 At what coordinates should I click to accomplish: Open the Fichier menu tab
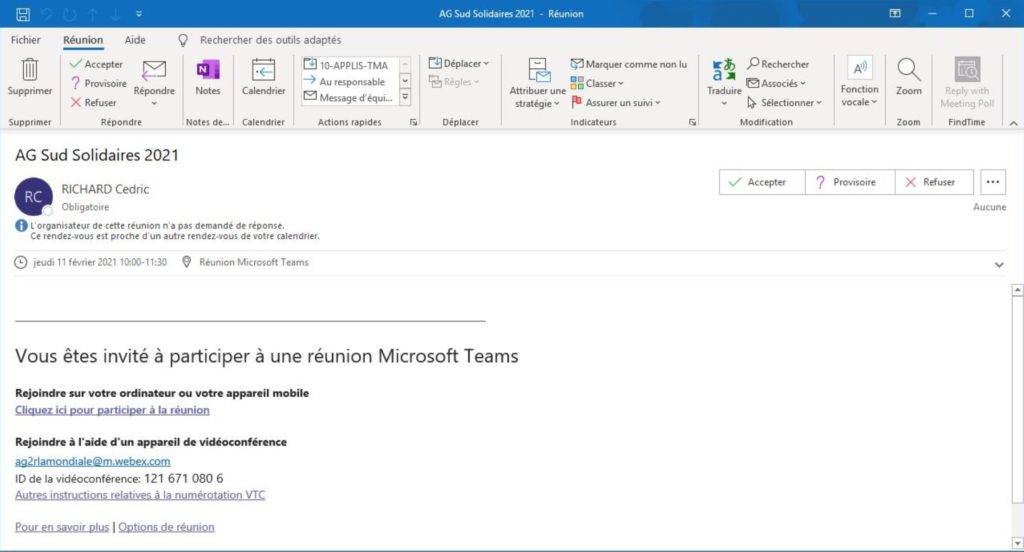[25, 40]
